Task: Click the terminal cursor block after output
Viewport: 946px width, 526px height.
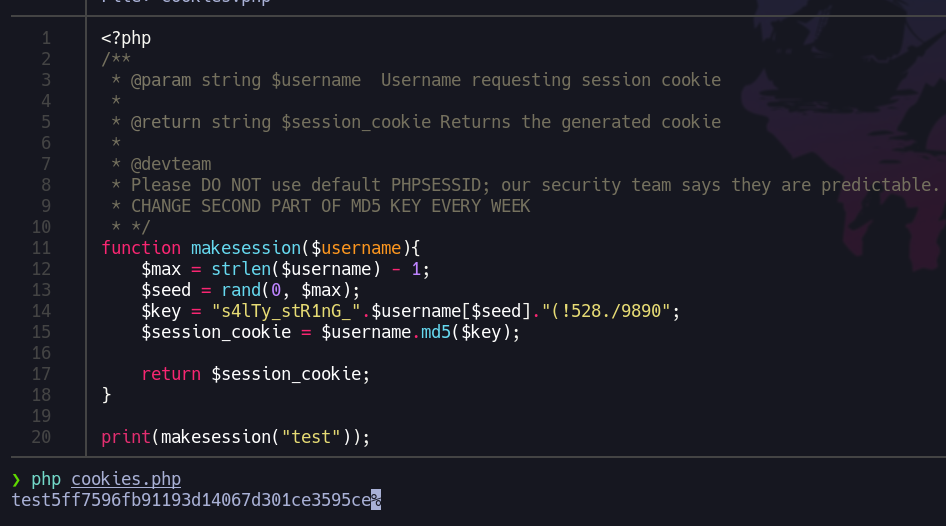Action: (x=376, y=499)
